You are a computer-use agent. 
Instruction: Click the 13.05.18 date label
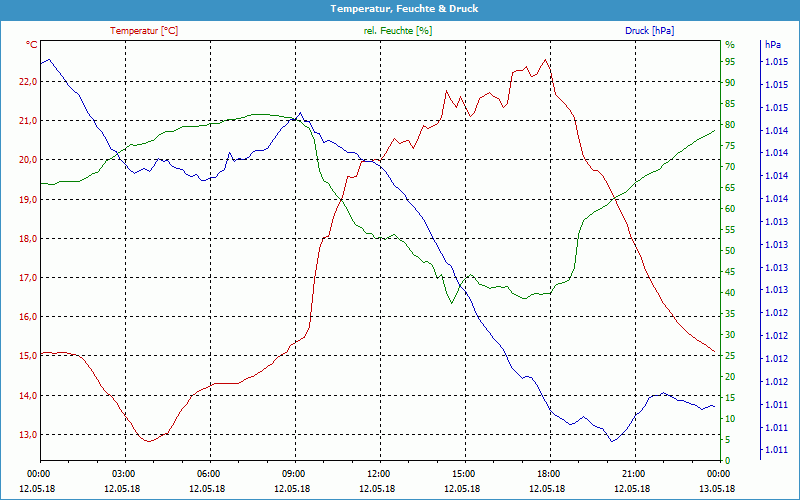(x=718, y=489)
